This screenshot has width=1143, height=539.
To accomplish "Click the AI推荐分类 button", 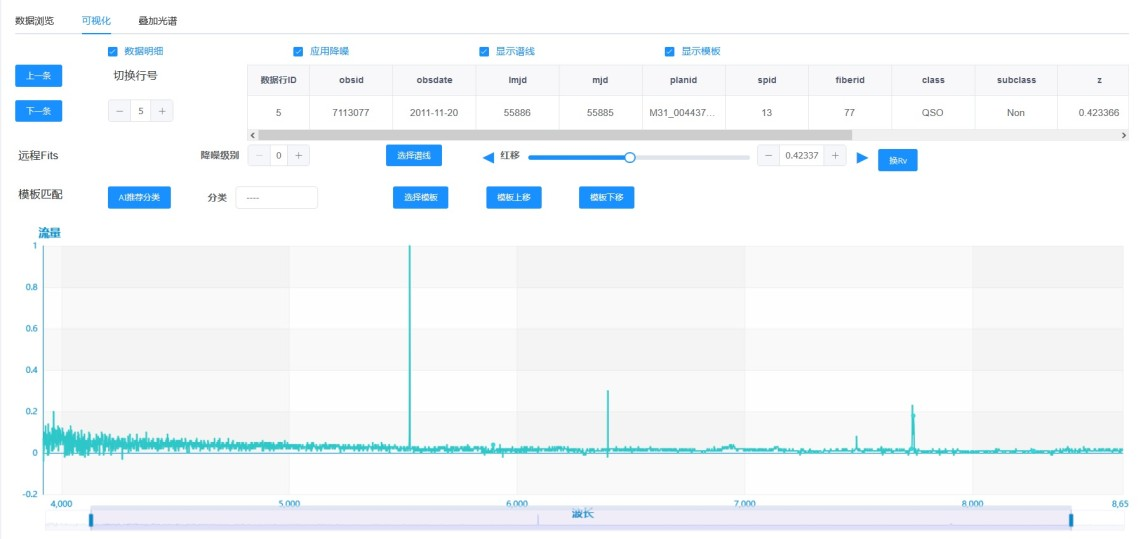I will point(139,197).
